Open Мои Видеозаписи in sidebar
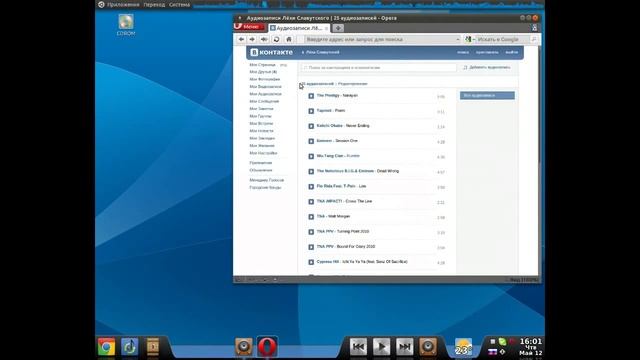640x360 pixels. click(x=265, y=87)
